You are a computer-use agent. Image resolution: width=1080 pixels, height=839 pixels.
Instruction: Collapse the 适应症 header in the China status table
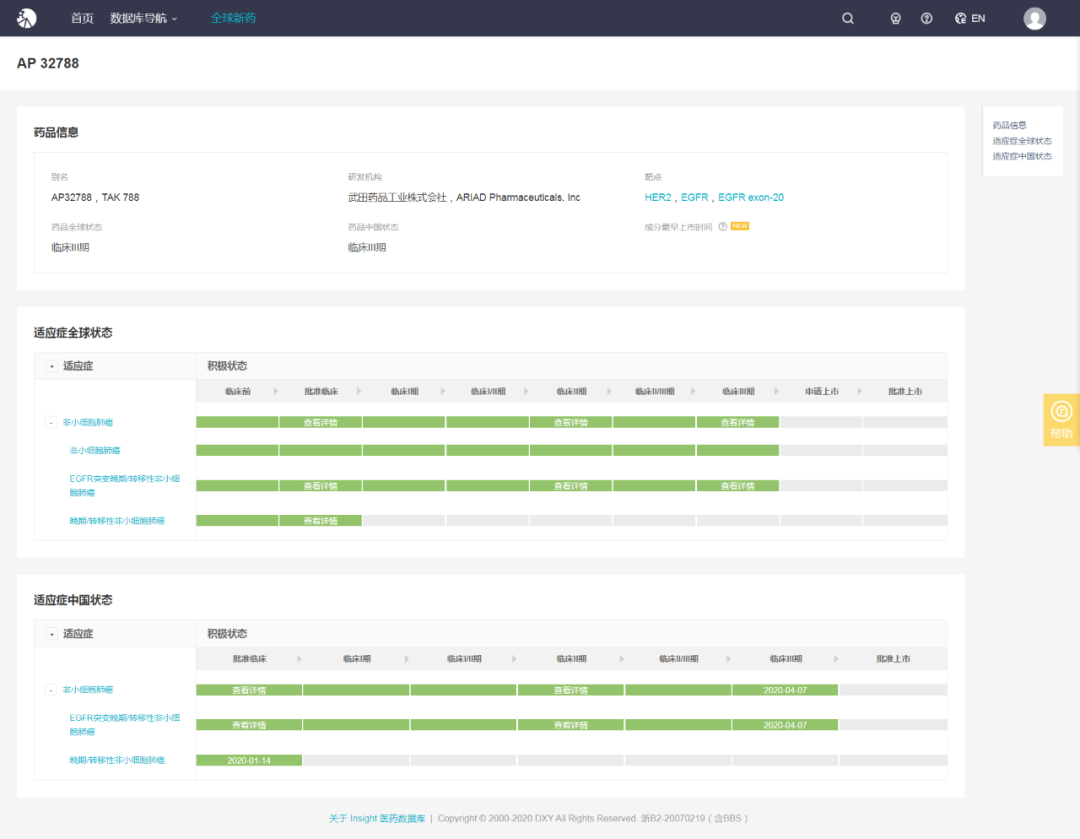(52, 634)
